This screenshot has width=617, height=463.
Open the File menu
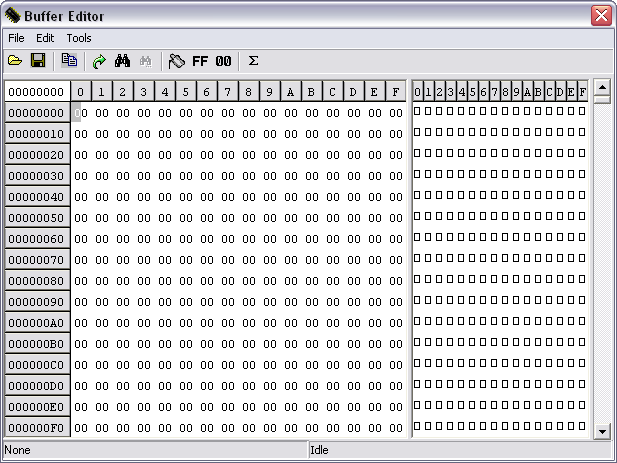pyautogui.click(x=16, y=38)
